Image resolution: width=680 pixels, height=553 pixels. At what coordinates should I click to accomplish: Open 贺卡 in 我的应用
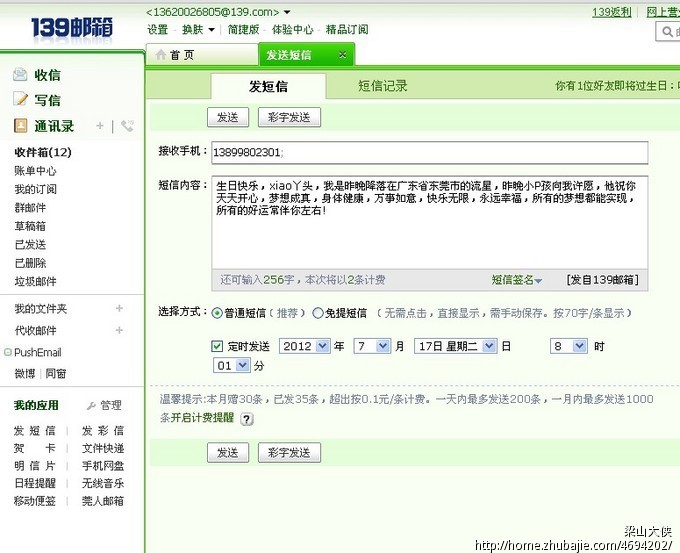[34, 448]
